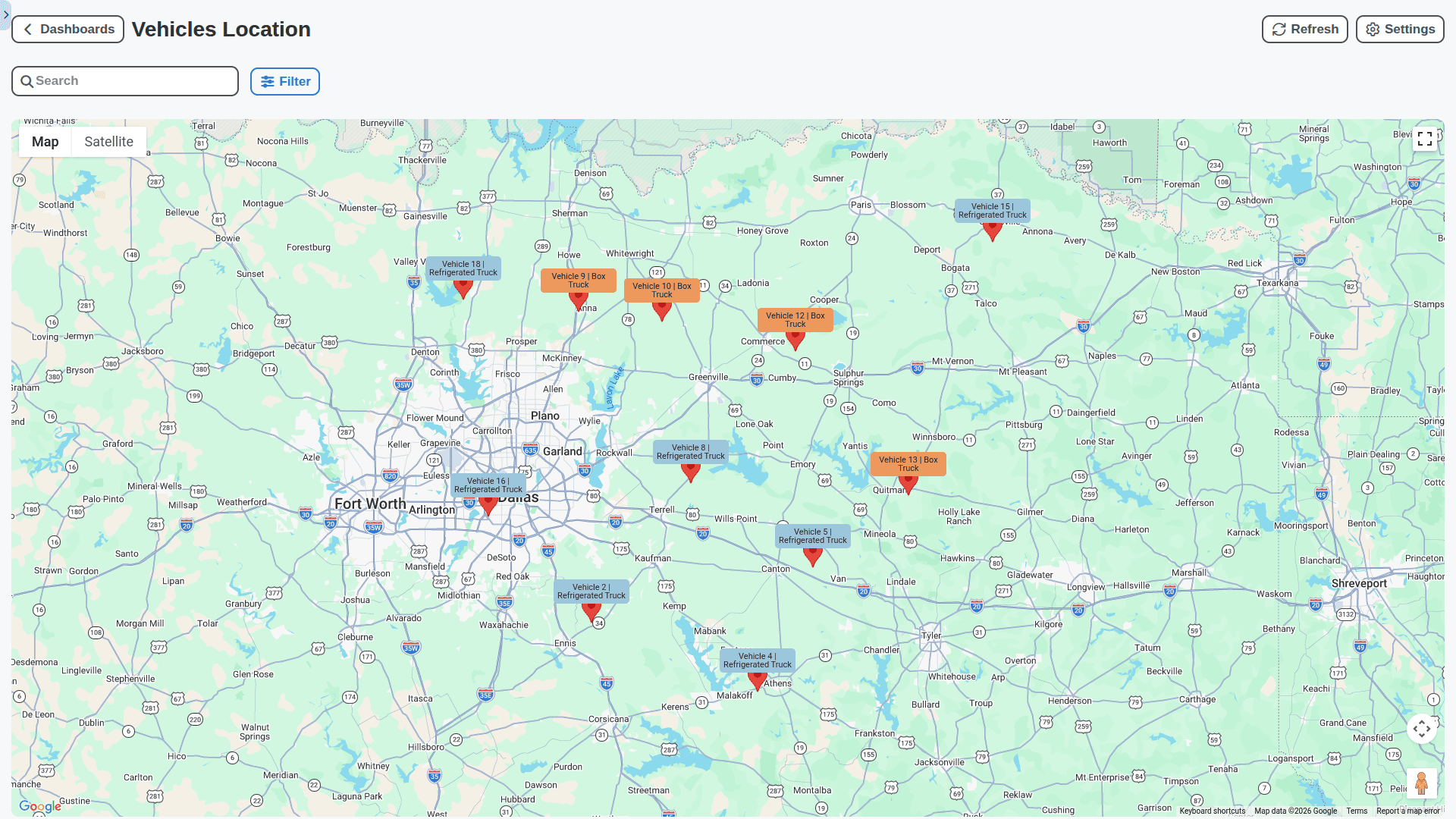
Task: Expand the collapsed left sidebar chevron
Action: coord(6,14)
